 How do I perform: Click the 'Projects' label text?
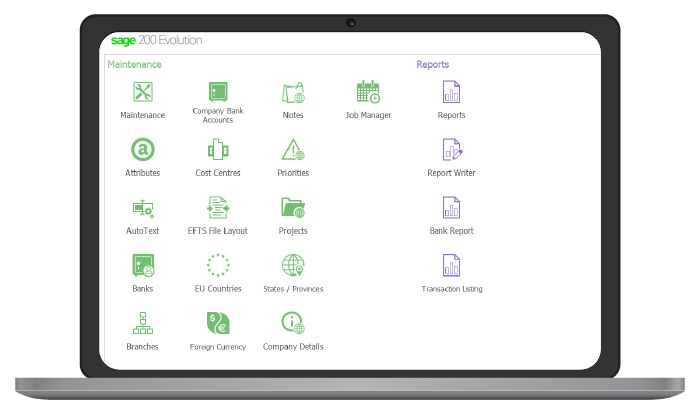[x=293, y=231]
